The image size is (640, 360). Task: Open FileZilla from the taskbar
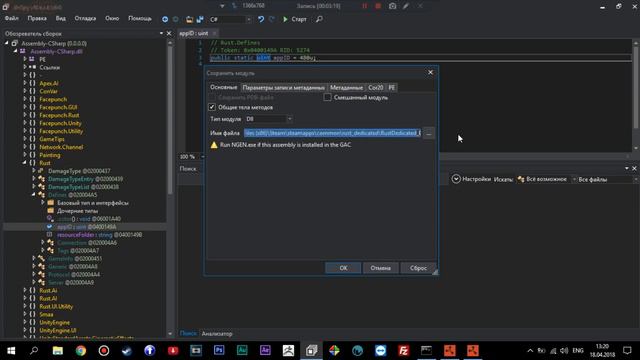coord(403,350)
